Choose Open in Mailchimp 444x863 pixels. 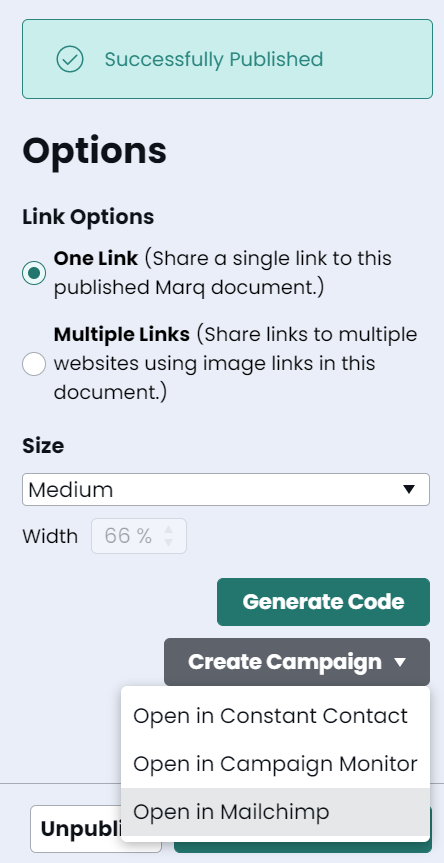point(275,812)
